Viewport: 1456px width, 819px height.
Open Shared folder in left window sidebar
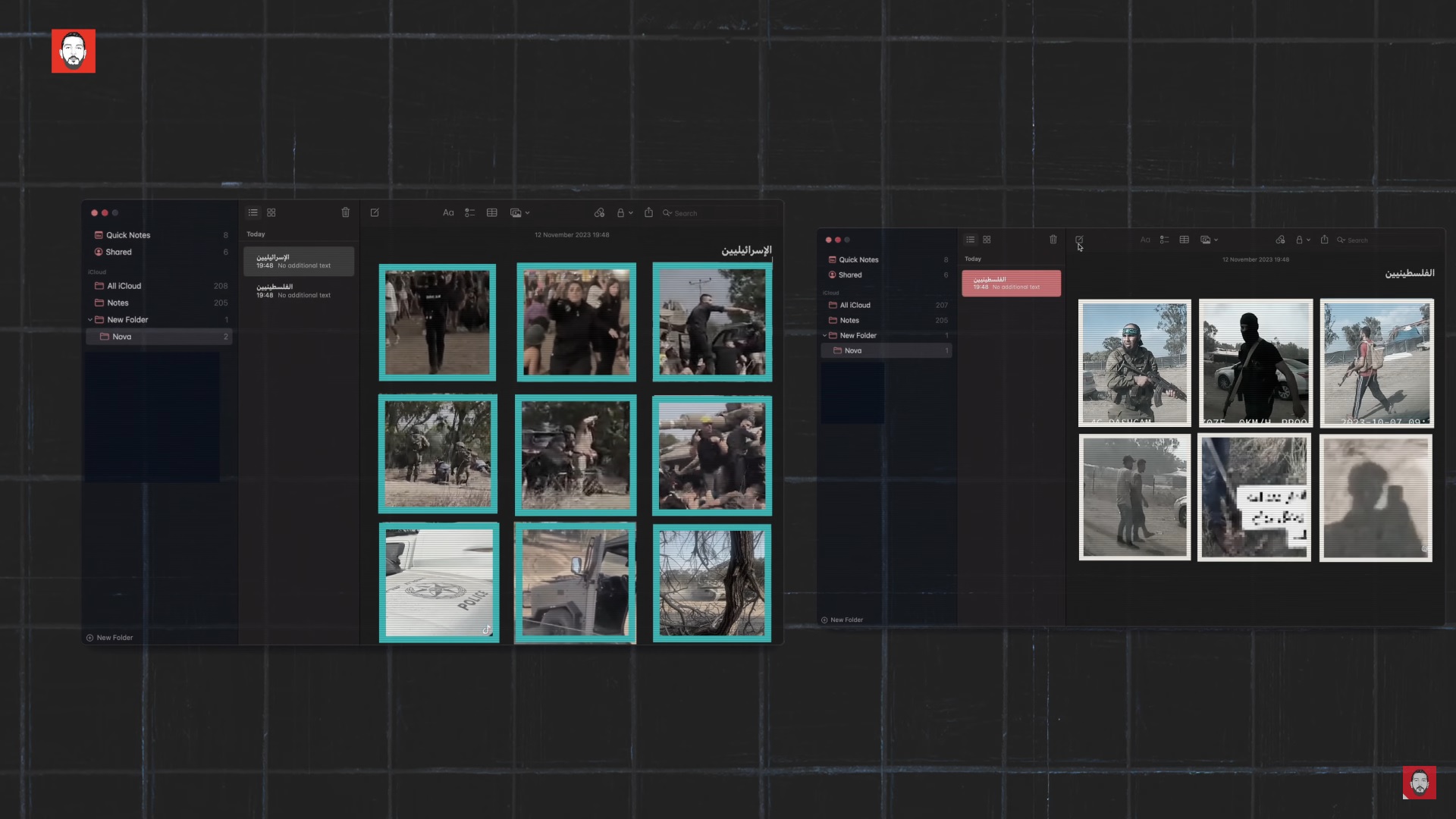point(160,252)
